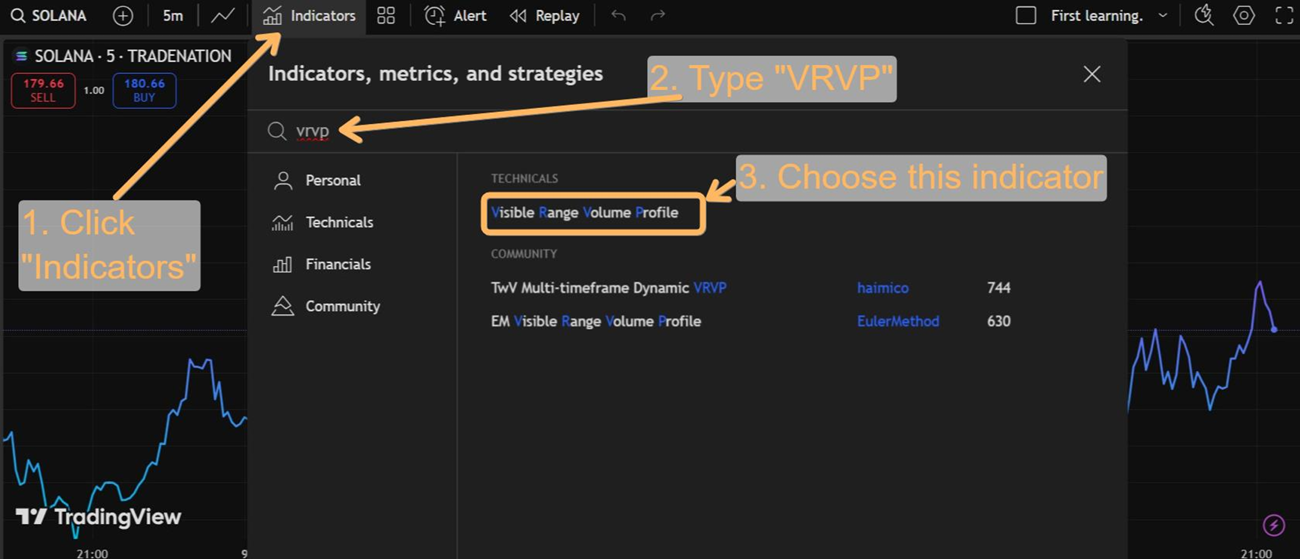
Task: Toggle fullscreen mode icon
Action: (x=1283, y=16)
